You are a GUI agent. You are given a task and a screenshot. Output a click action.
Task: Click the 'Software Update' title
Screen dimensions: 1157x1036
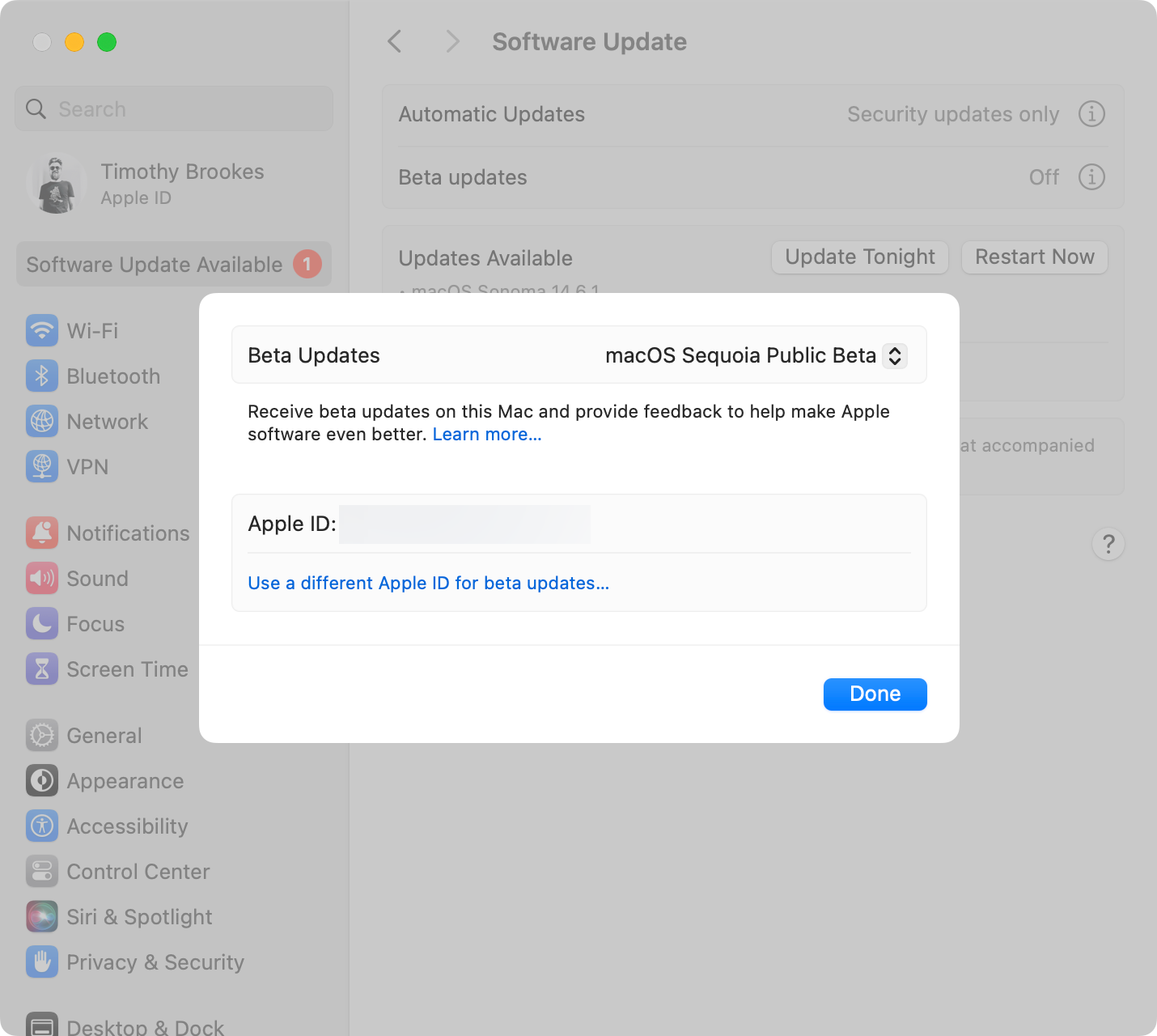click(x=590, y=41)
